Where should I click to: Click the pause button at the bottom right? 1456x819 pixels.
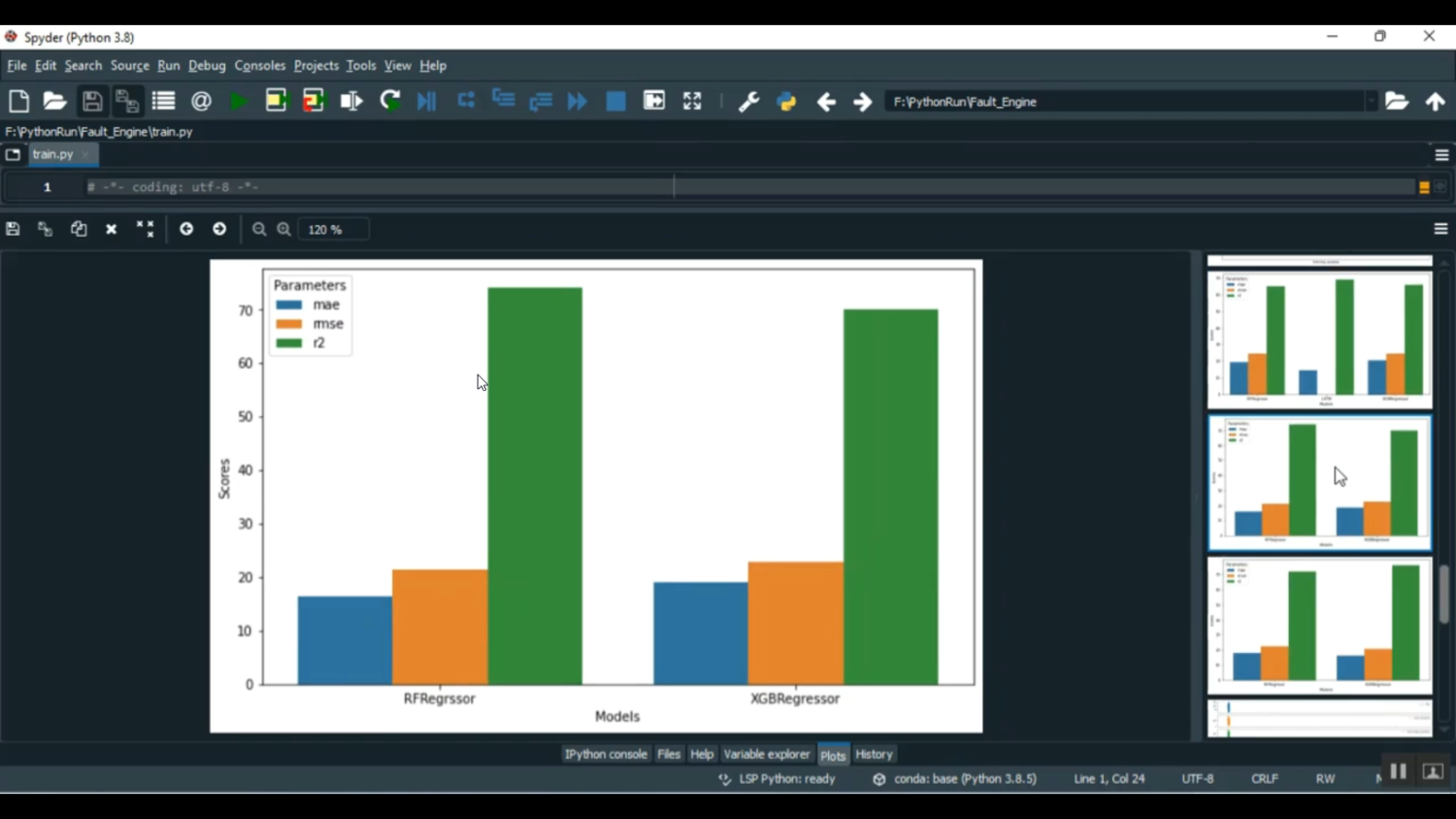1398,771
